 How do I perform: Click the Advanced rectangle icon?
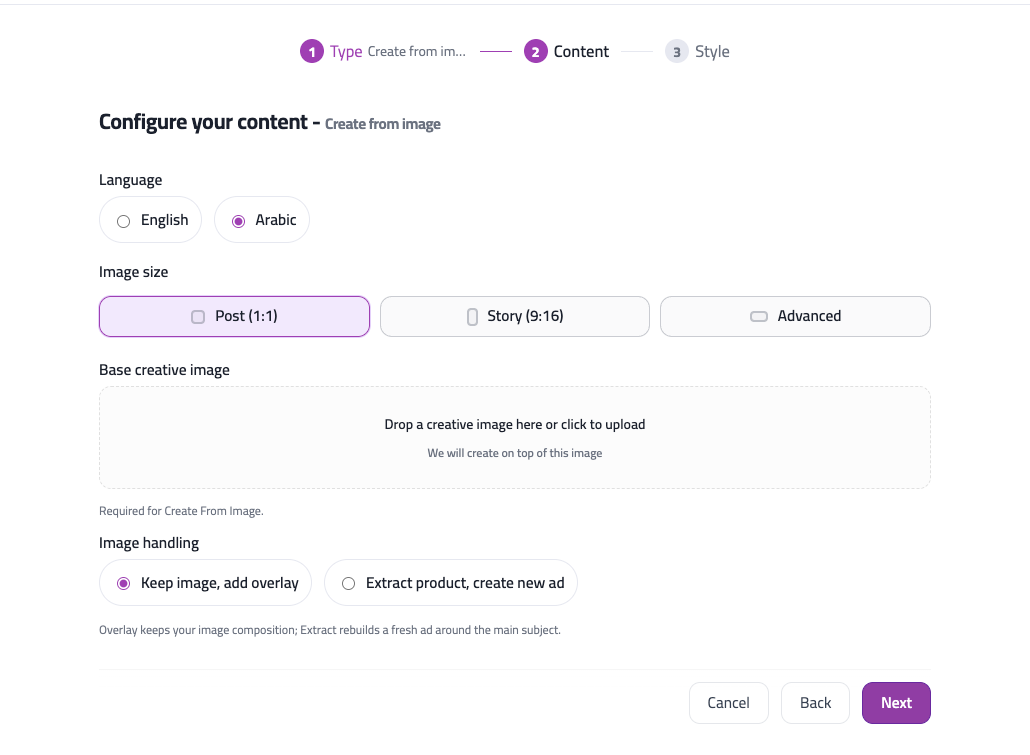coord(758,316)
